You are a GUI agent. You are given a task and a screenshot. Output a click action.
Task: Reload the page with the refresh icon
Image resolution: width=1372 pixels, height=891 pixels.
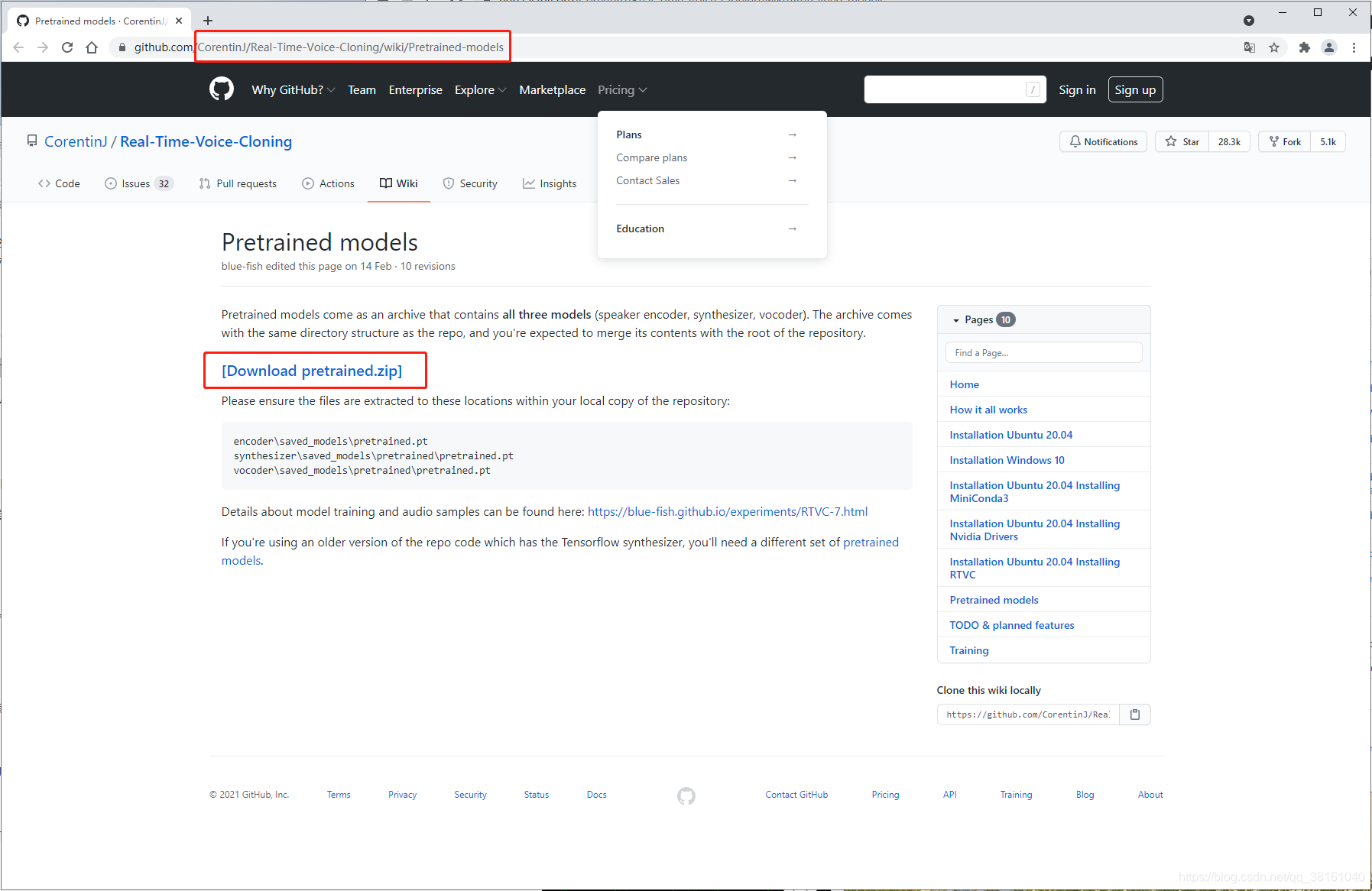(x=67, y=47)
